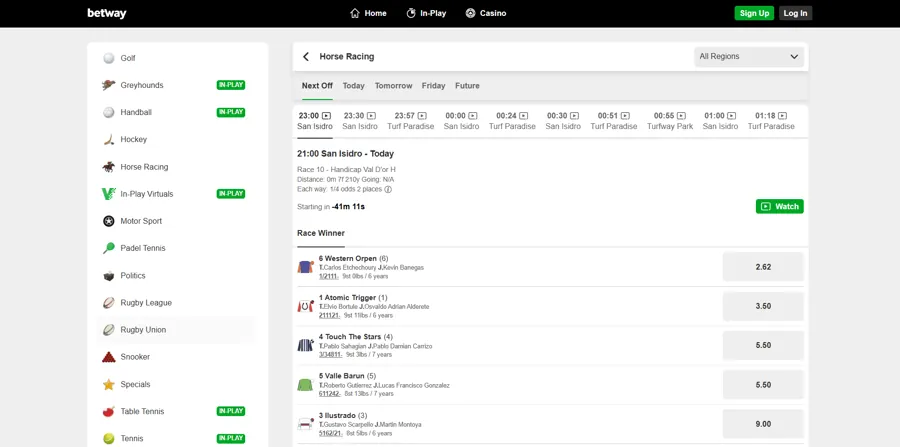Click the Casino chip icon
This screenshot has width=900, height=447.
[x=470, y=13]
